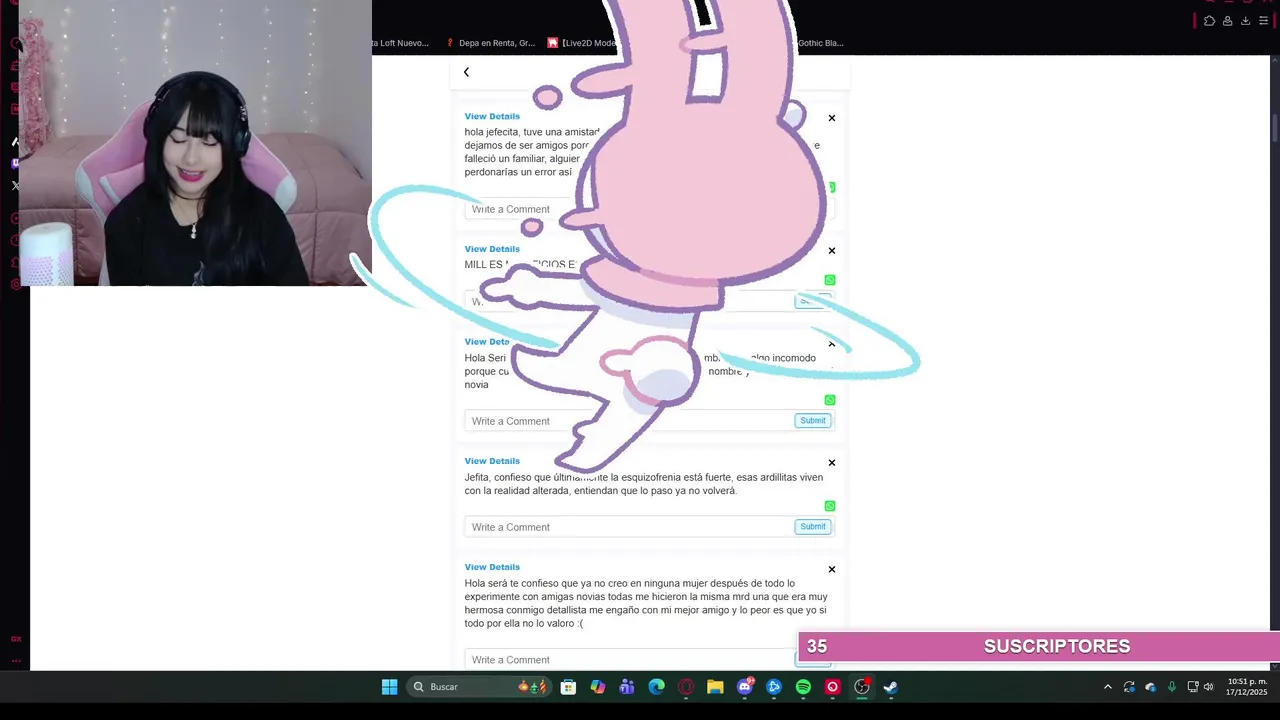Viewport: 1280px width, 720px height.
Task: Click WhatsApp icon on 'MILL ES' post
Action: click(x=830, y=280)
